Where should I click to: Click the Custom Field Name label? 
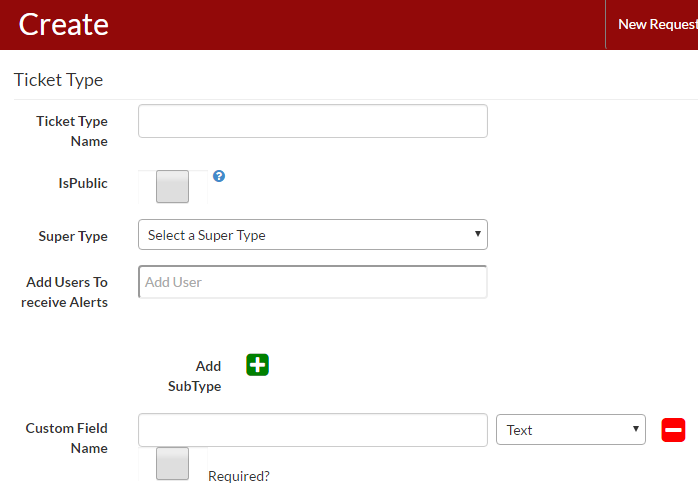pyautogui.click(x=67, y=438)
